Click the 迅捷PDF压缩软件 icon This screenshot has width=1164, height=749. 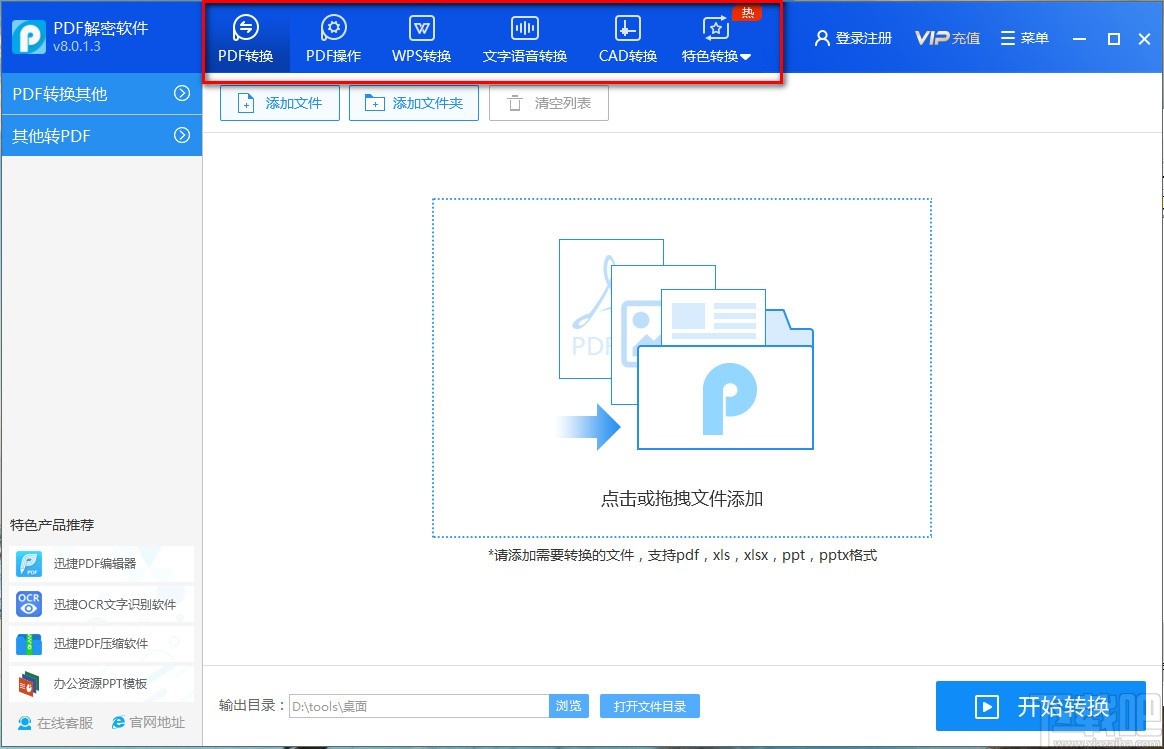tap(28, 644)
